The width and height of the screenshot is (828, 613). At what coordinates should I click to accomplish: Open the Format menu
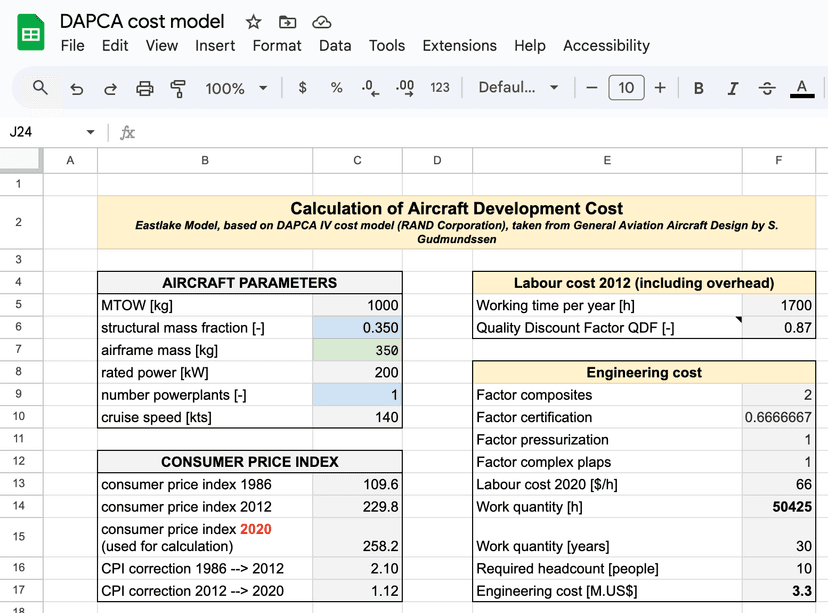(x=276, y=45)
